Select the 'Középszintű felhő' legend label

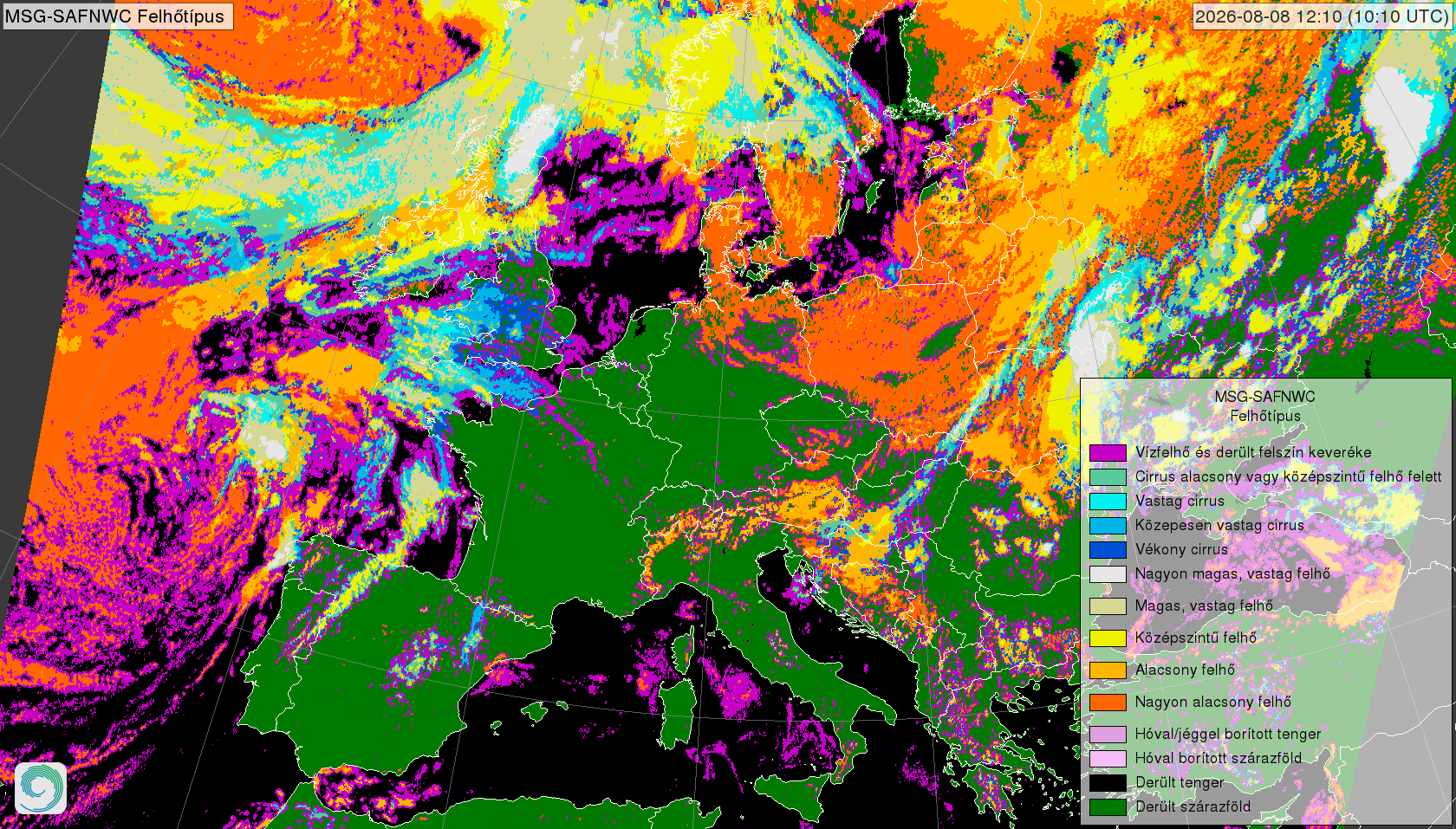1196,638
